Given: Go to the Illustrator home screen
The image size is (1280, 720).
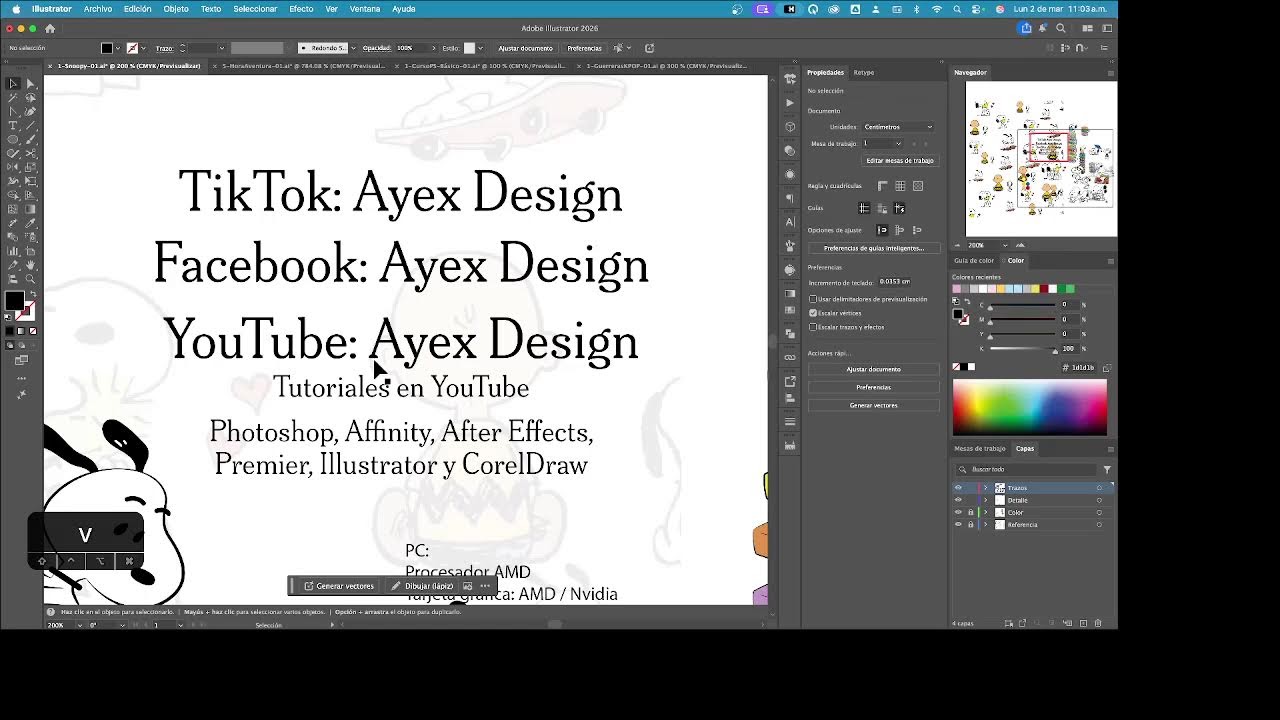Looking at the screenshot, I should [x=50, y=28].
